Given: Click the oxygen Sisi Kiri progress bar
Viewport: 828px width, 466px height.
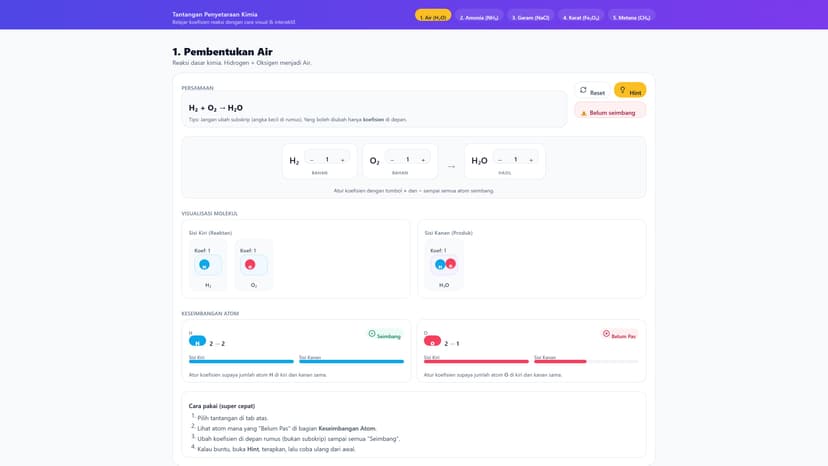Looking at the screenshot, I should pyautogui.click(x=476, y=361).
